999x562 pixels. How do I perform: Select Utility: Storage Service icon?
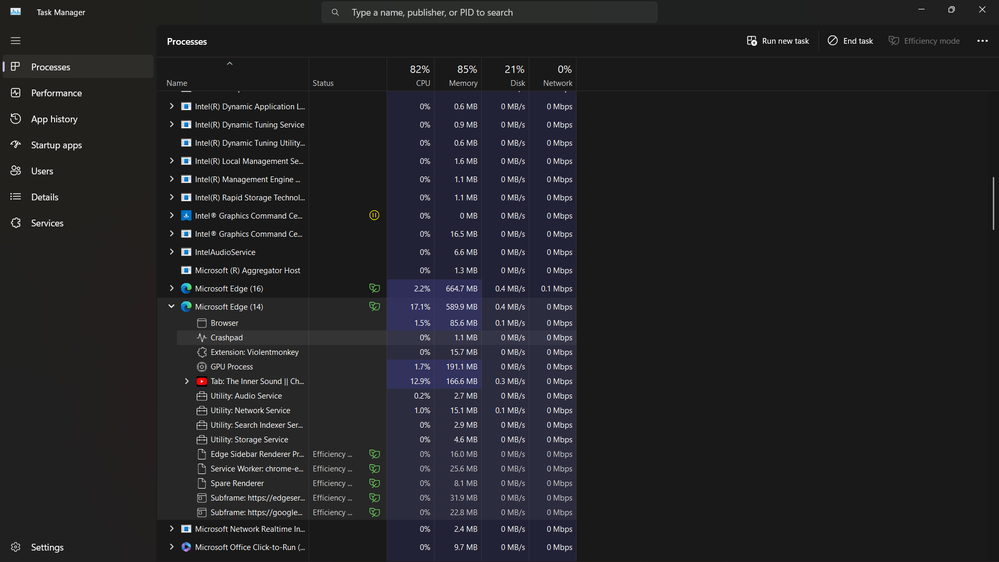click(201, 440)
